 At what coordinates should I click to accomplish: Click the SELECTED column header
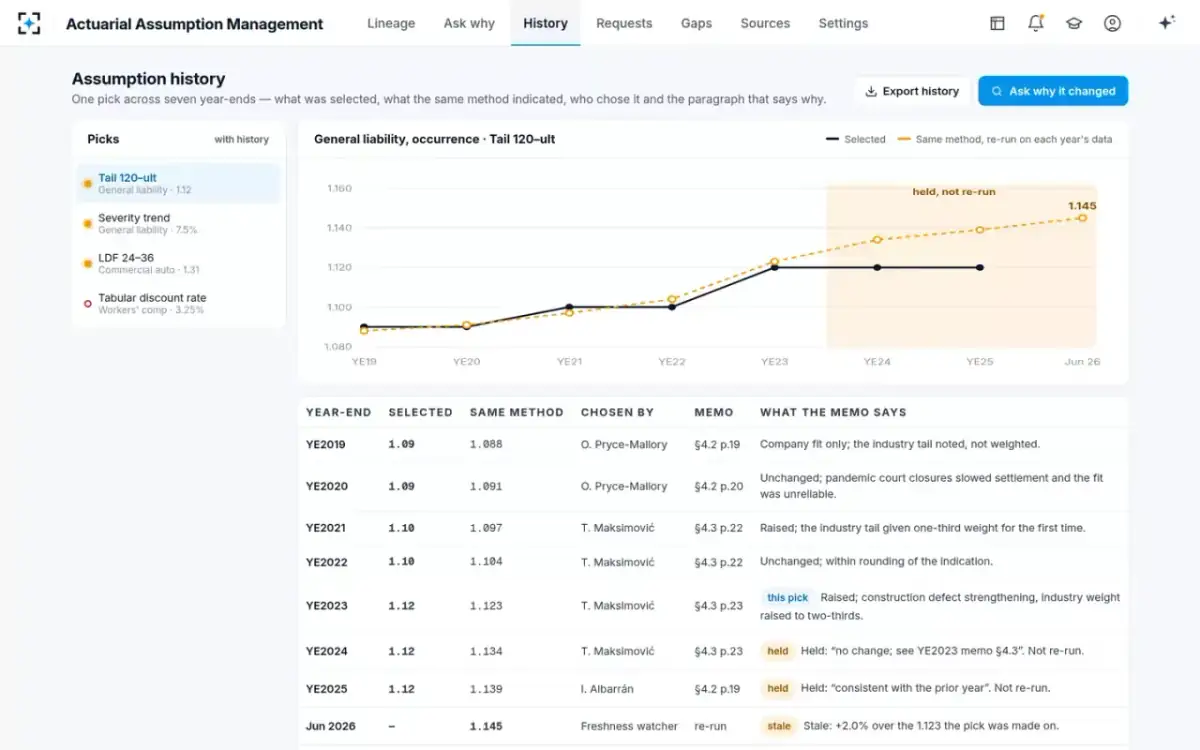coord(420,412)
